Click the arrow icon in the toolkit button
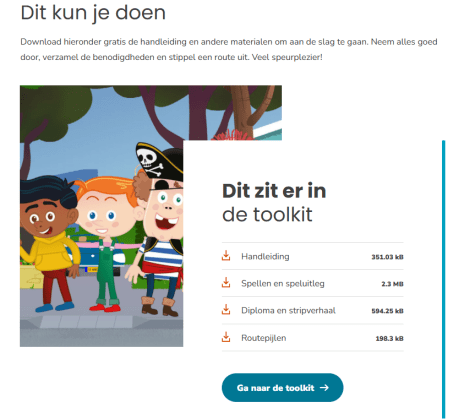This screenshot has width=475, height=419. click(x=324, y=387)
